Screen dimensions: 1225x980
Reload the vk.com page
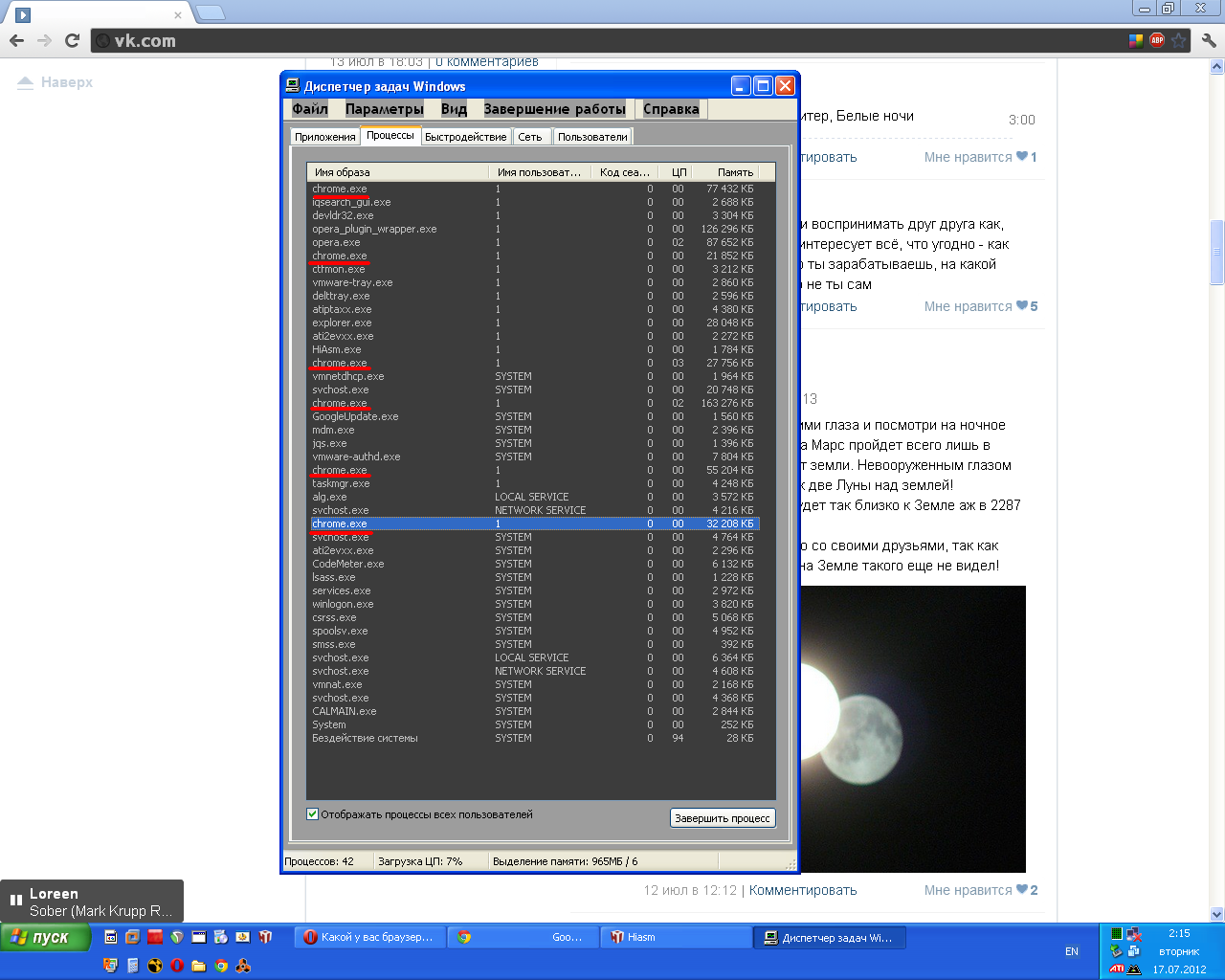point(72,40)
